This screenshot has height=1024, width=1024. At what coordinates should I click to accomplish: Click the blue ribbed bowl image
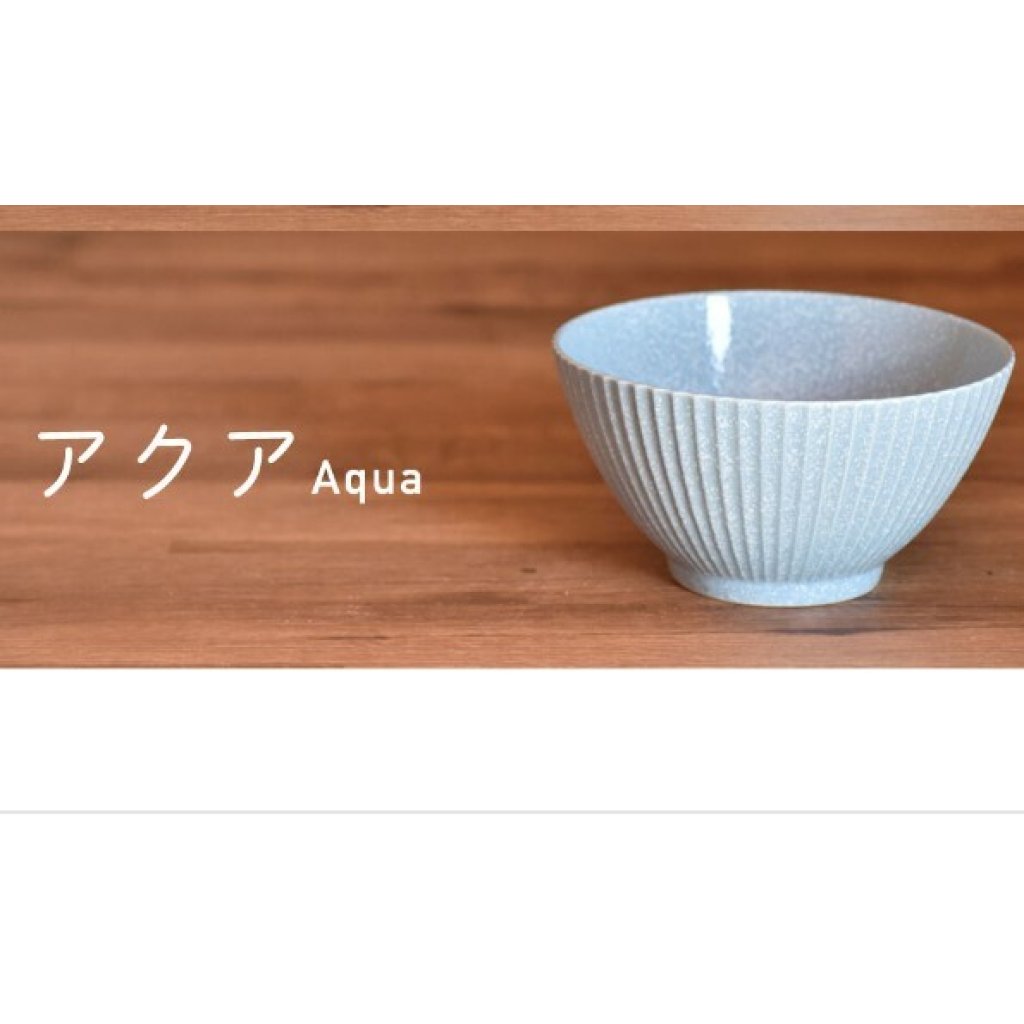[x=783, y=447]
